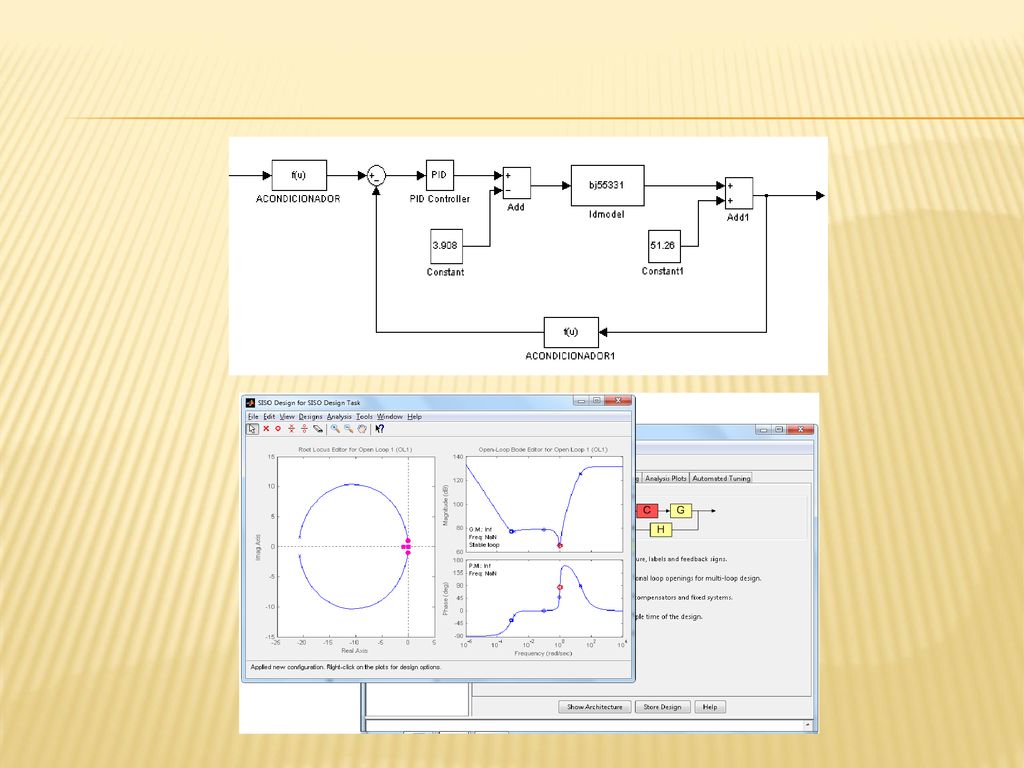Click the 'Frequency (rad/sec)' axis label
Image resolution: width=1024 pixels, height=768 pixels.
tap(543, 653)
